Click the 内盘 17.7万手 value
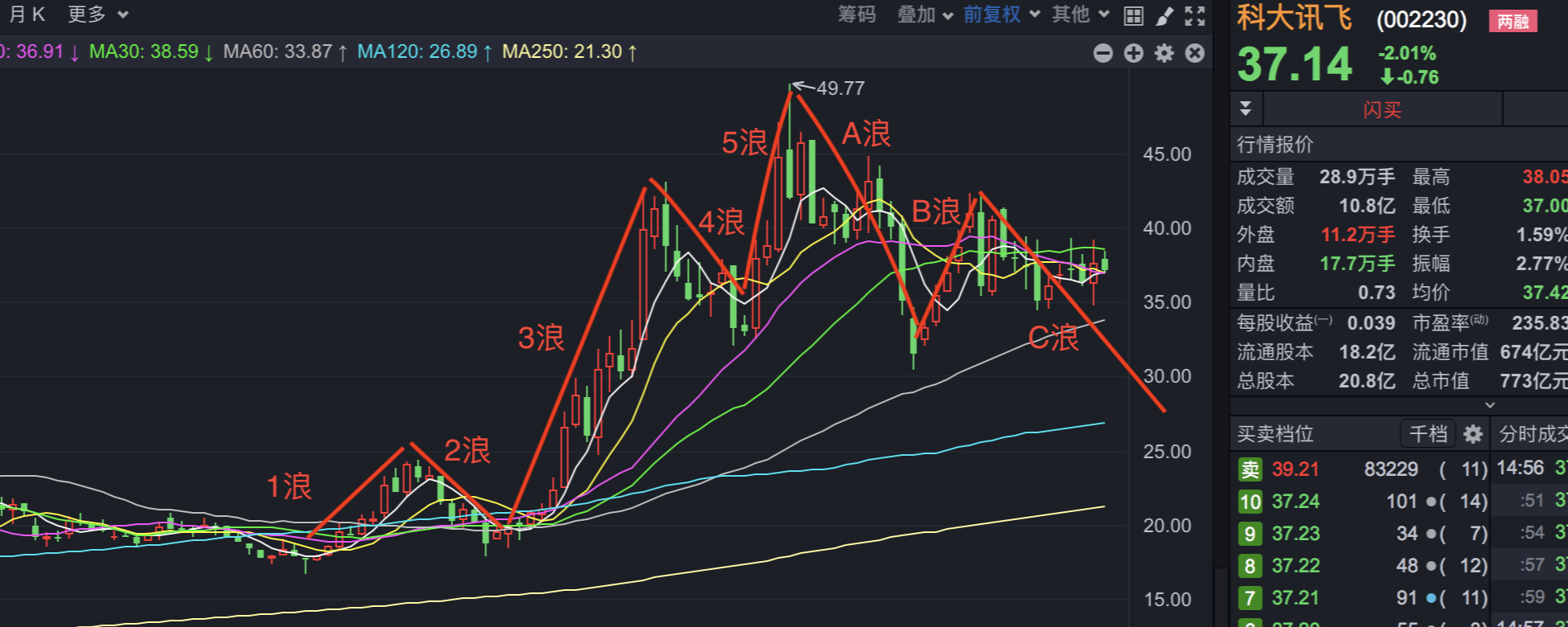This screenshot has height=627, width=1568. pos(1357,264)
